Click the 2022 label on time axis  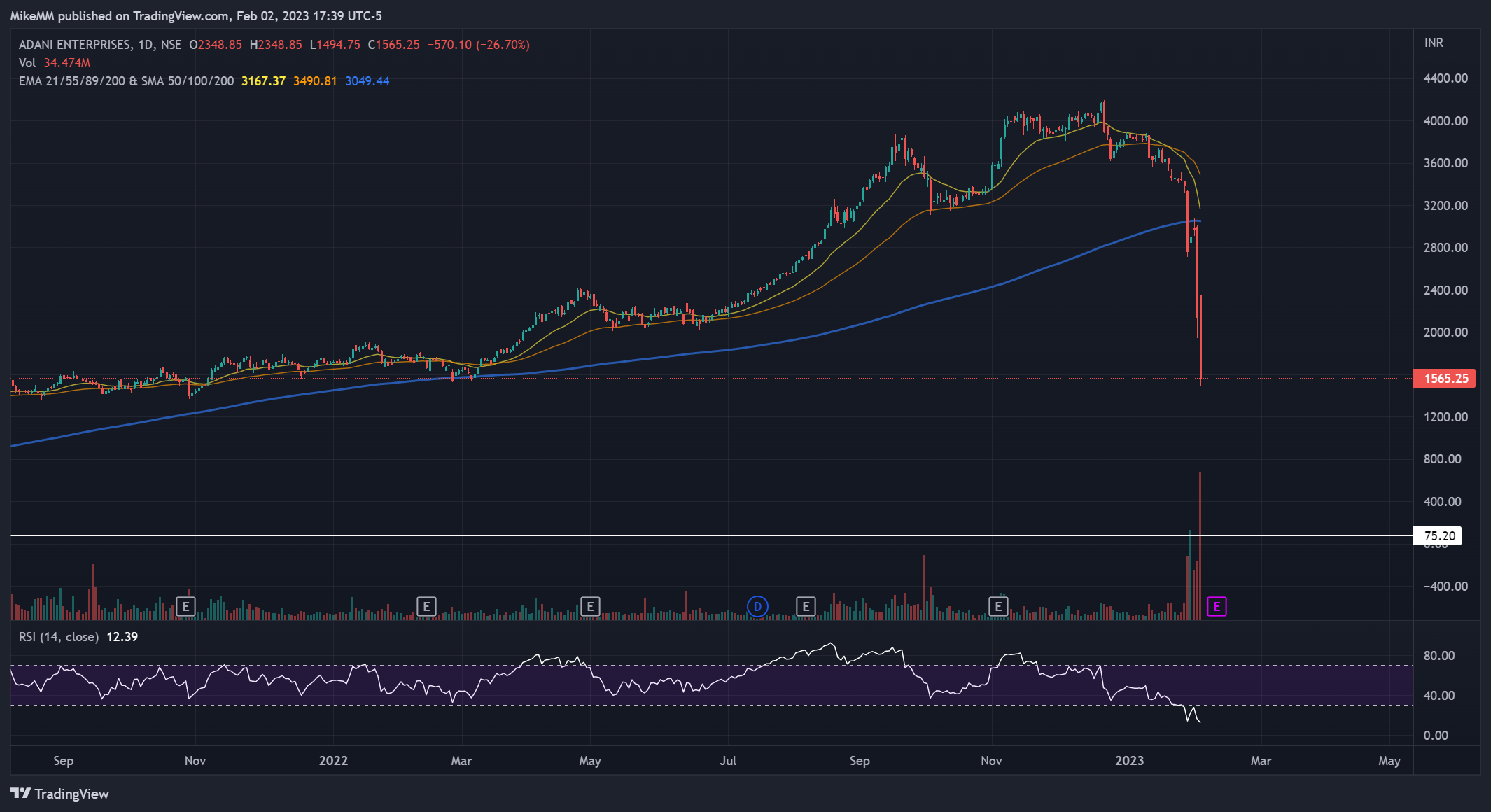(333, 761)
